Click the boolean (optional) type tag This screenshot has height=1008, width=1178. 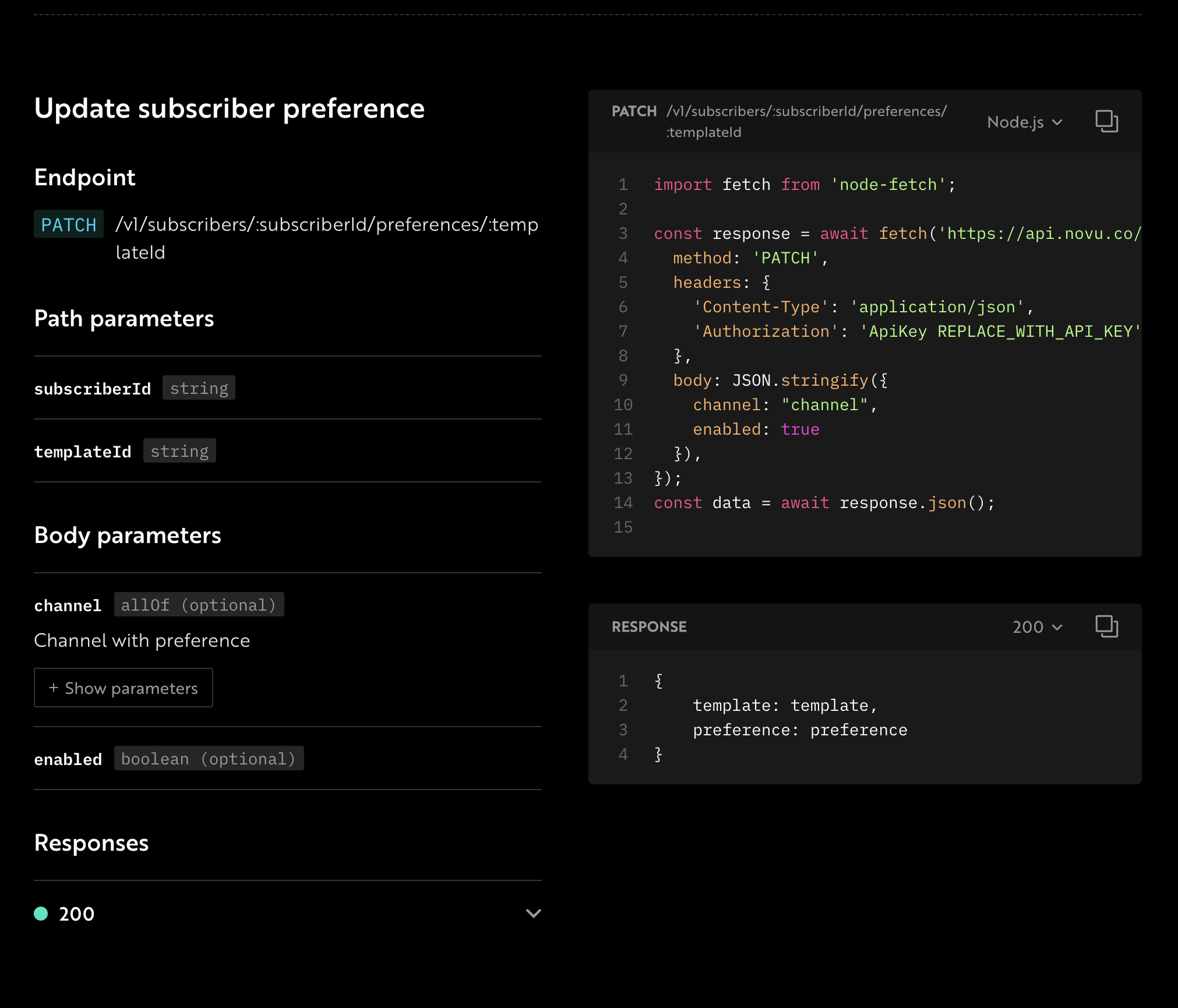click(209, 759)
